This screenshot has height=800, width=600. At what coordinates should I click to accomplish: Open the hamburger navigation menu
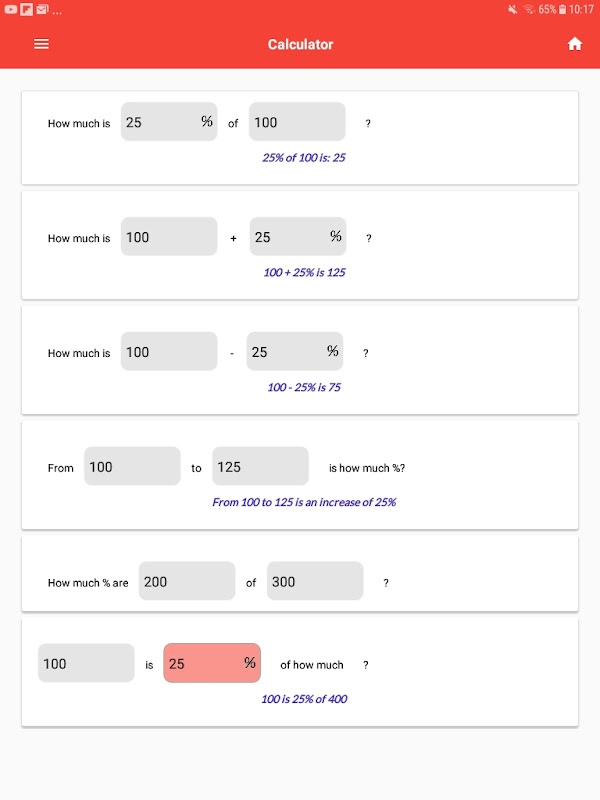[41, 44]
